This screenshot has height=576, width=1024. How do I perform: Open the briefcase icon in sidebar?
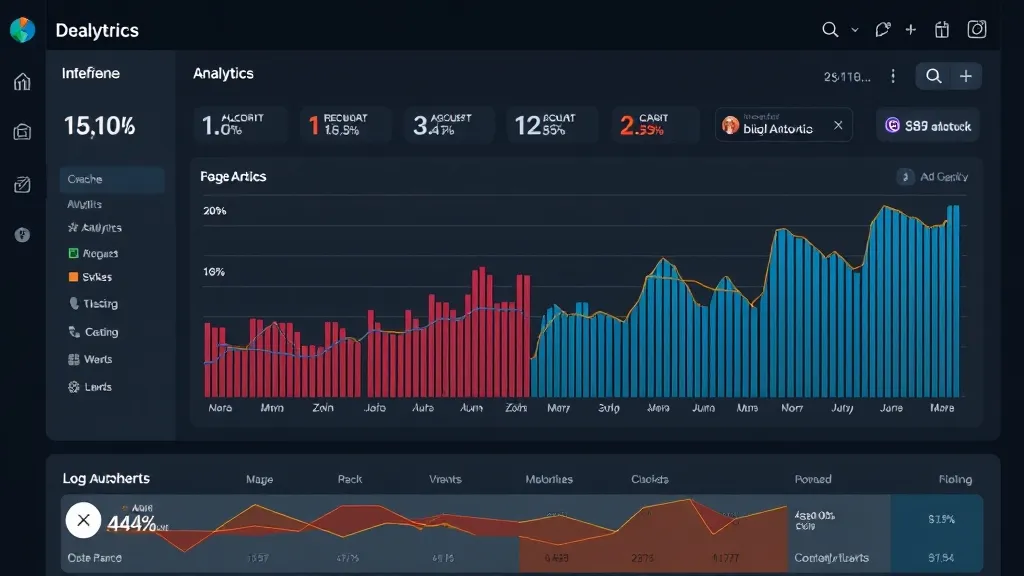[22, 132]
